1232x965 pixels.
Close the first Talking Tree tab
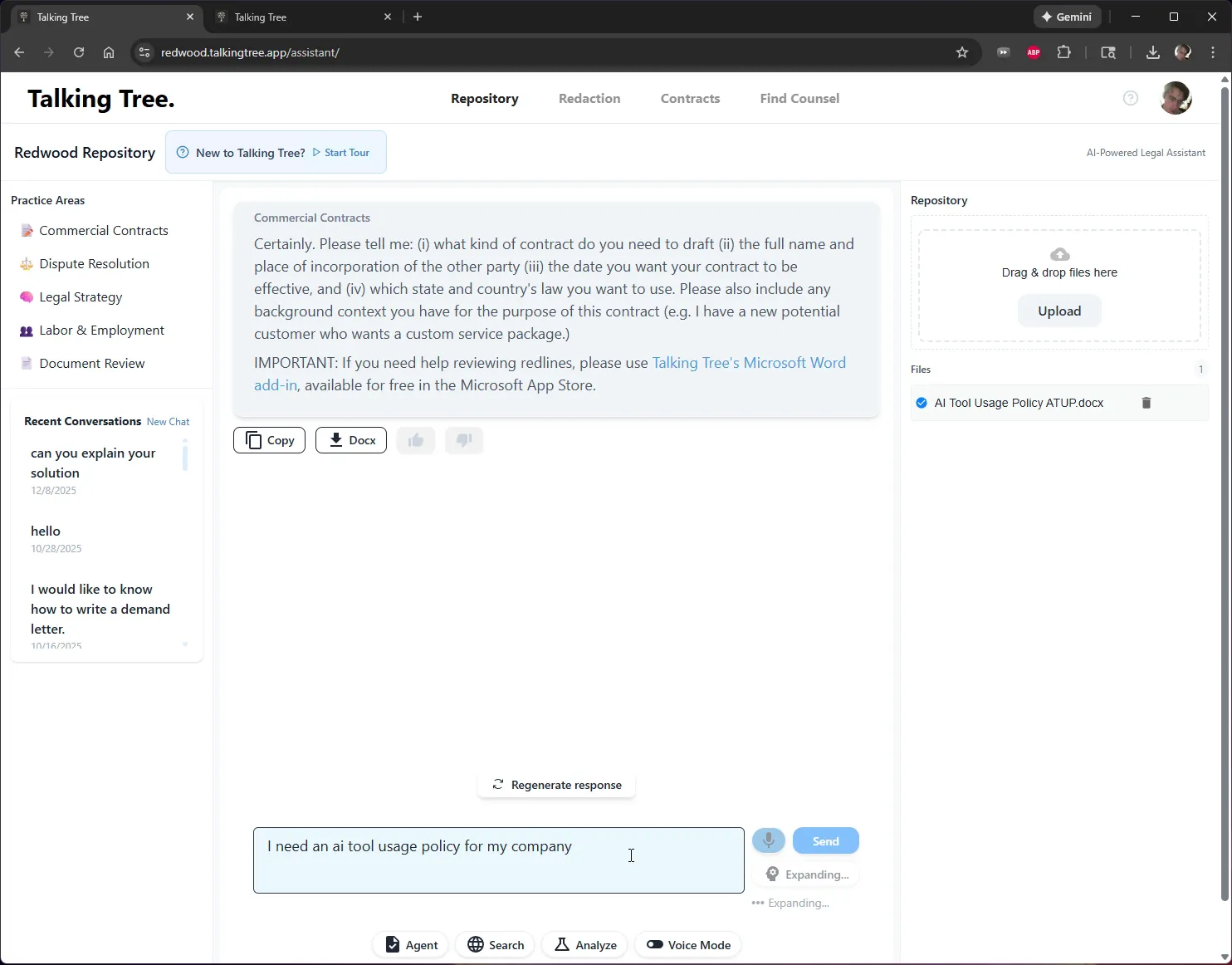(x=190, y=17)
